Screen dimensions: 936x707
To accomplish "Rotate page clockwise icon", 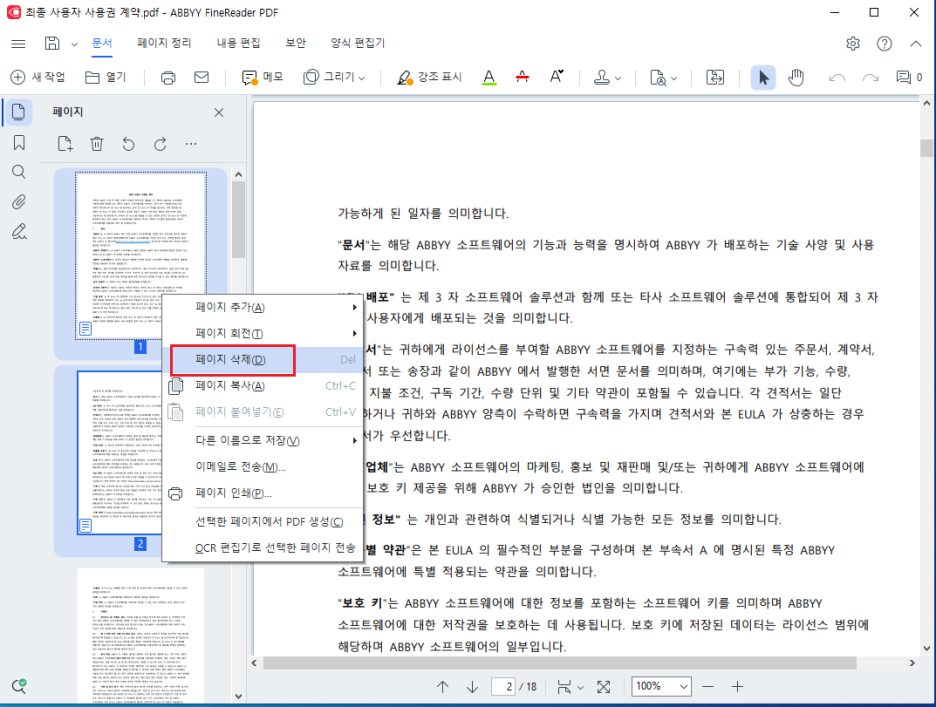I will 160,144.
